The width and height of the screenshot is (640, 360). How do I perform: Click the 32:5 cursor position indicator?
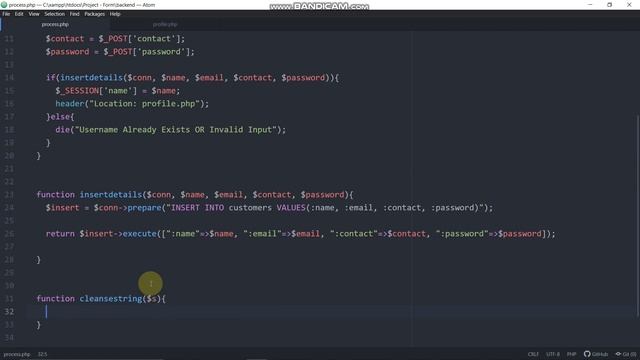42,354
